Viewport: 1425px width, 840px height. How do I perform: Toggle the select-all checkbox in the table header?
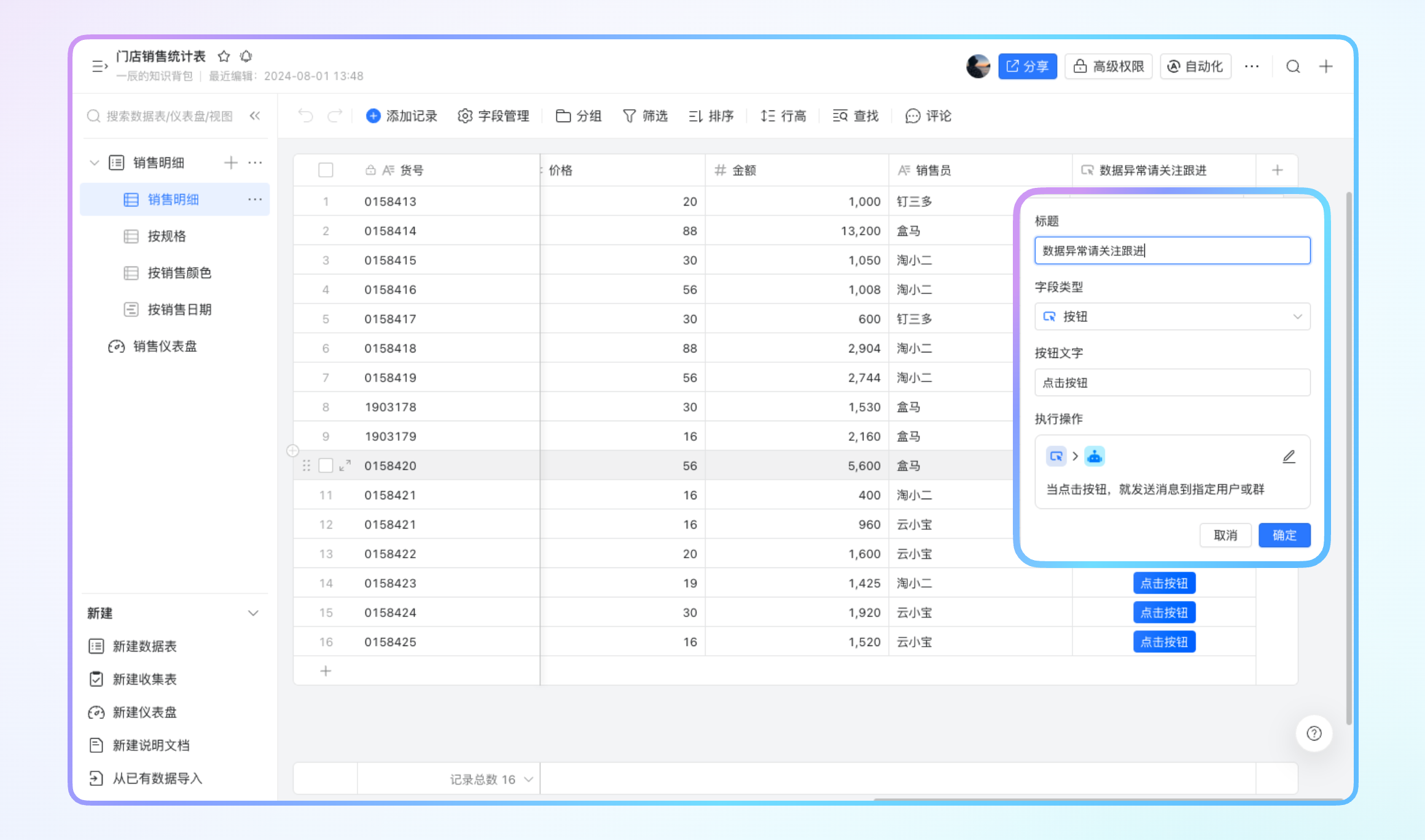[x=326, y=170]
